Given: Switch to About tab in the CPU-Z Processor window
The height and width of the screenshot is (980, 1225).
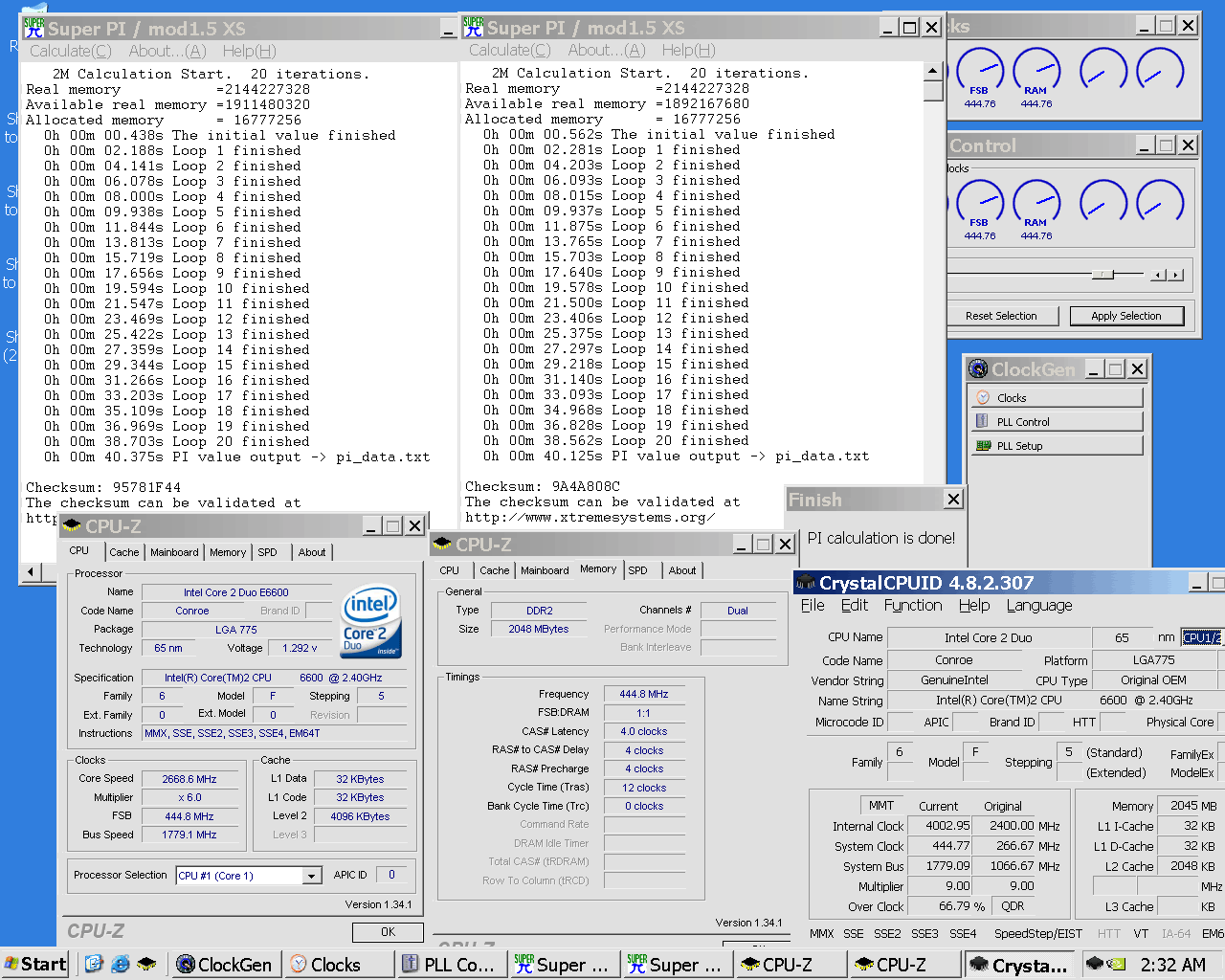Looking at the screenshot, I should [312, 552].
